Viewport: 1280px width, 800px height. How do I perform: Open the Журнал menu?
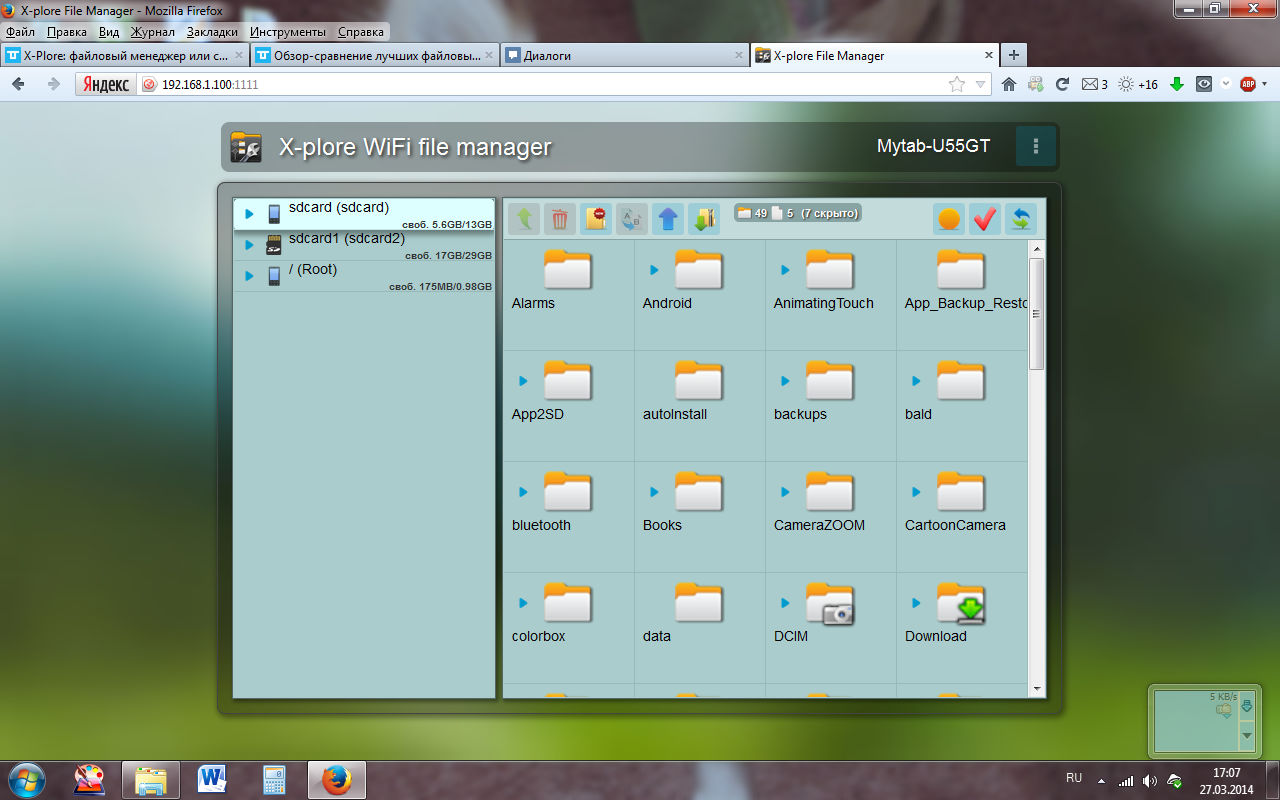point(153,32)
